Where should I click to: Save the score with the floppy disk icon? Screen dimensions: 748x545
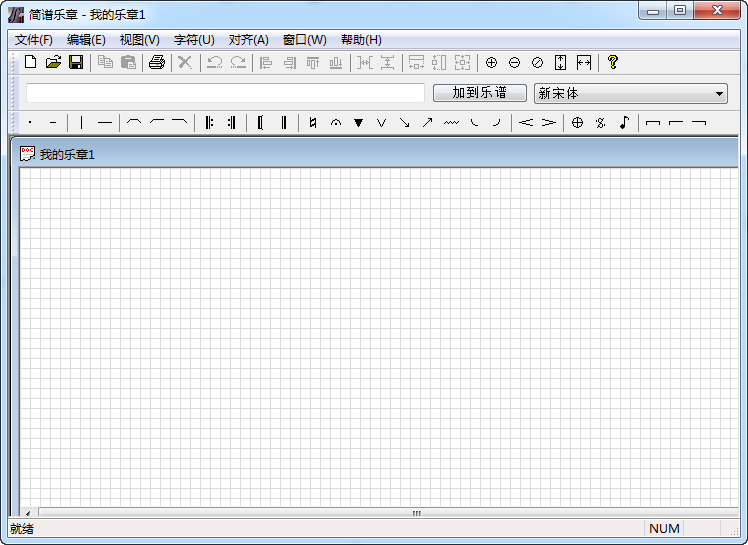point(76,62)
